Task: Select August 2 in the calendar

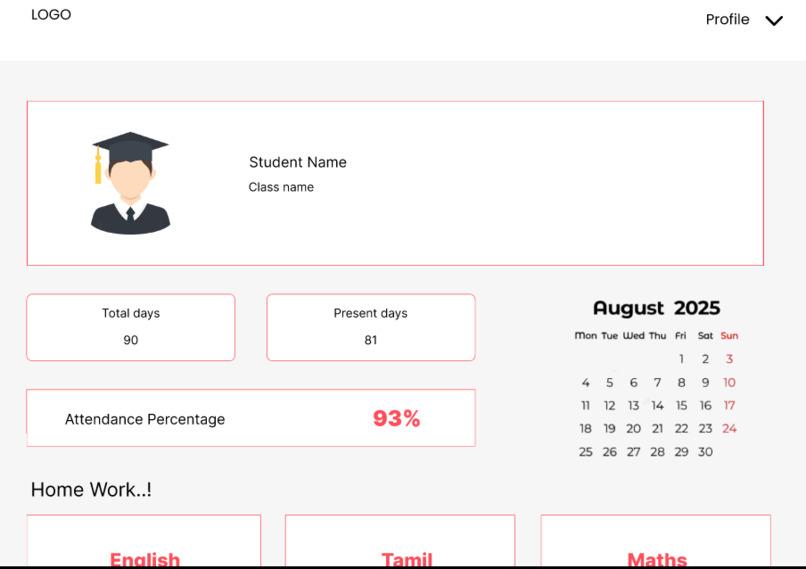Action: (x=705, y=359)
